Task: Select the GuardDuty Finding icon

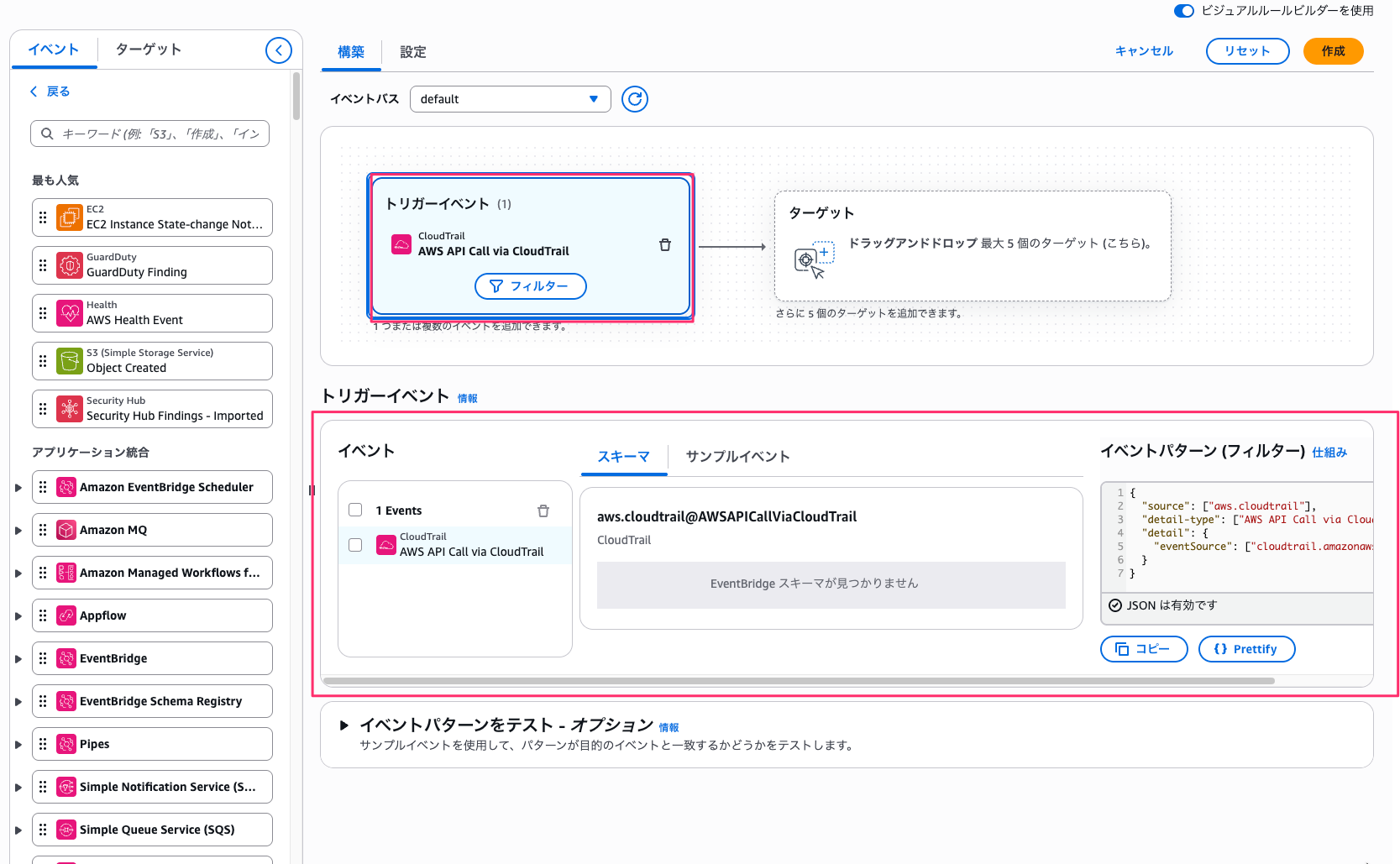Action: (x=70, y=265)
